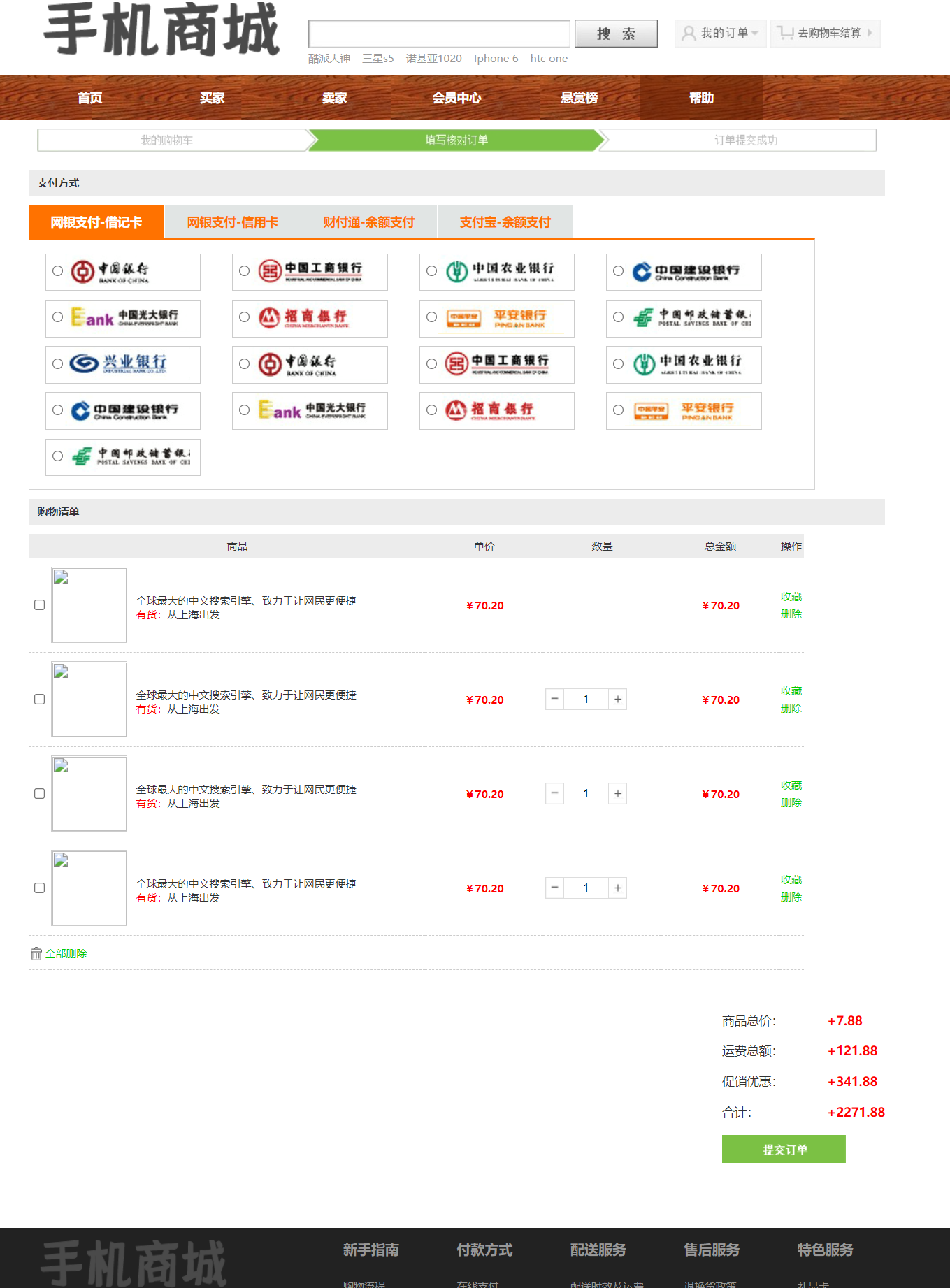Click the 手机商城 logo at top
The height and width of the screenshot is (1288, 950).
point(161,29)
